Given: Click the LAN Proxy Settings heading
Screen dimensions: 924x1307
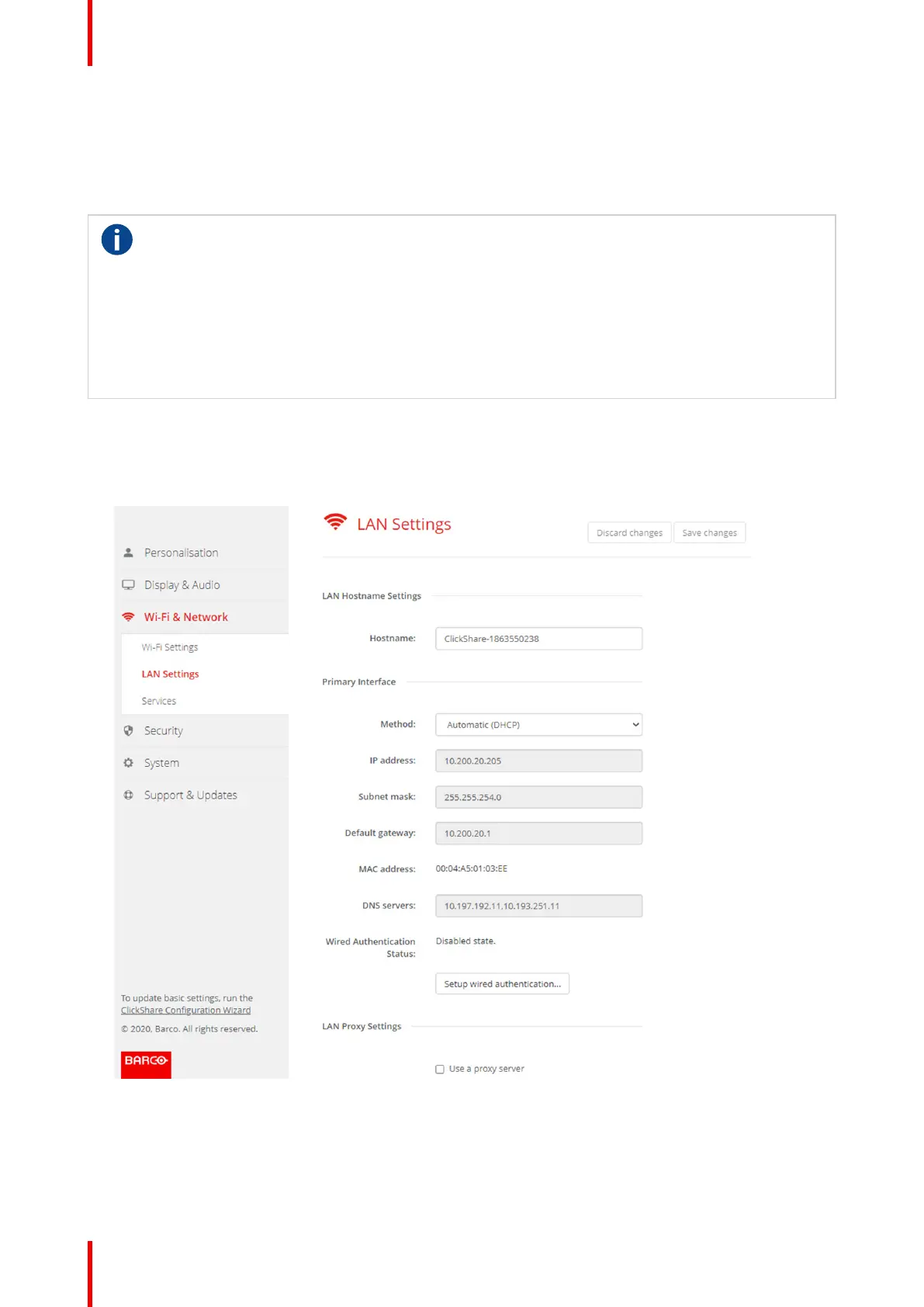Looking at the screenshot, I should click(362, 1026).
